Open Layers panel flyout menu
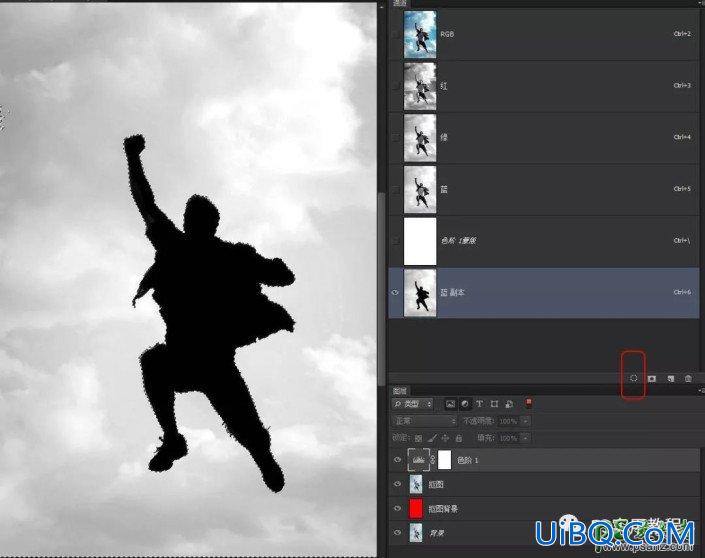The image size is (705, 558). [x=701, y=390]
